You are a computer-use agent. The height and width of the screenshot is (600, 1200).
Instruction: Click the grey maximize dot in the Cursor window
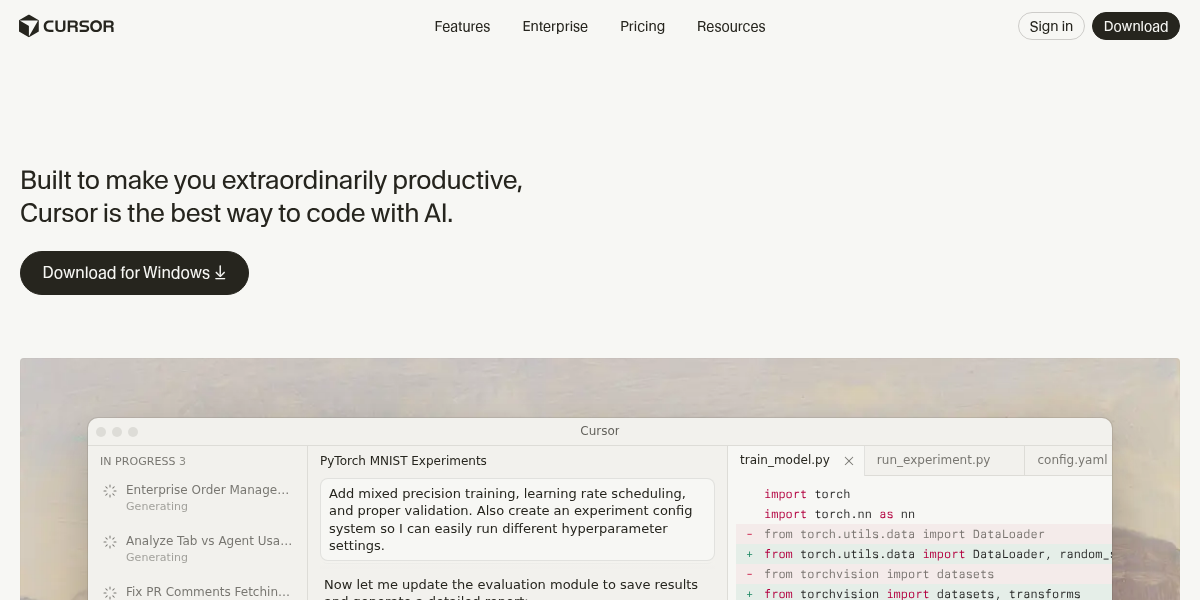[133, 432]
